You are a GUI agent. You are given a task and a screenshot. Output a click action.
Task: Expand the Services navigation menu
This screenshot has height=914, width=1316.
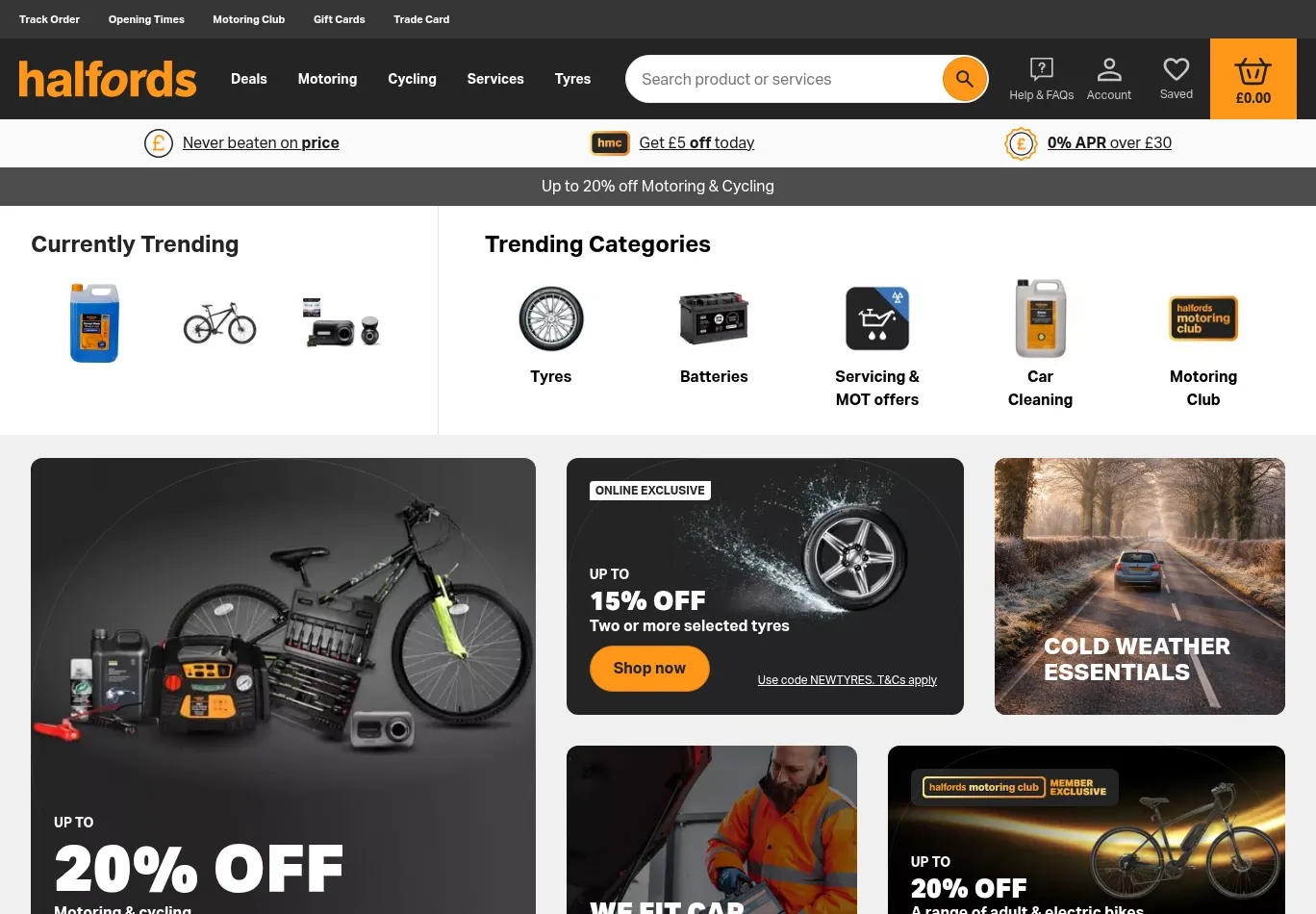[x=495, y=79]
